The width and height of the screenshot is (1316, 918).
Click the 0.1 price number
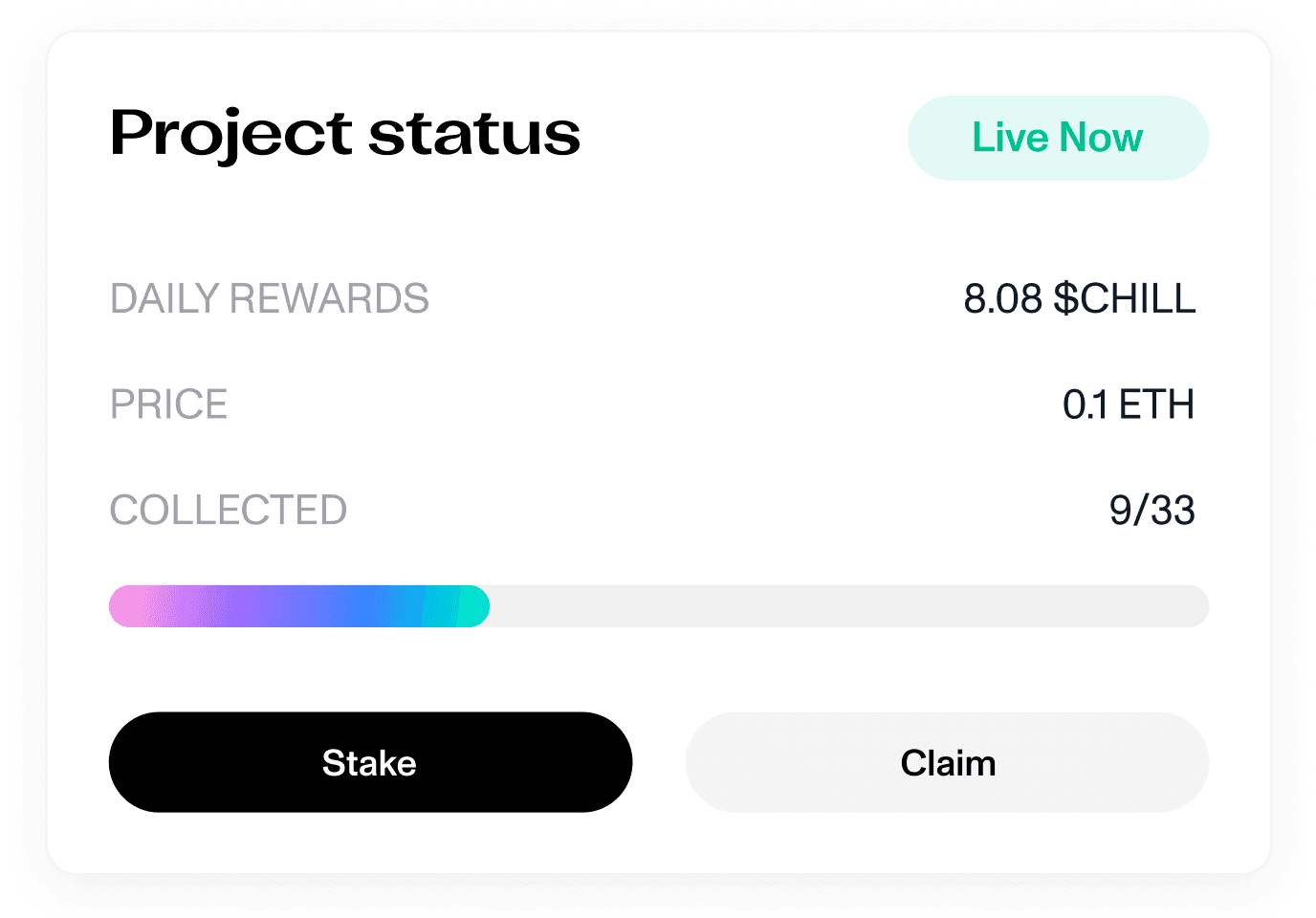[x=1086, y=404]
